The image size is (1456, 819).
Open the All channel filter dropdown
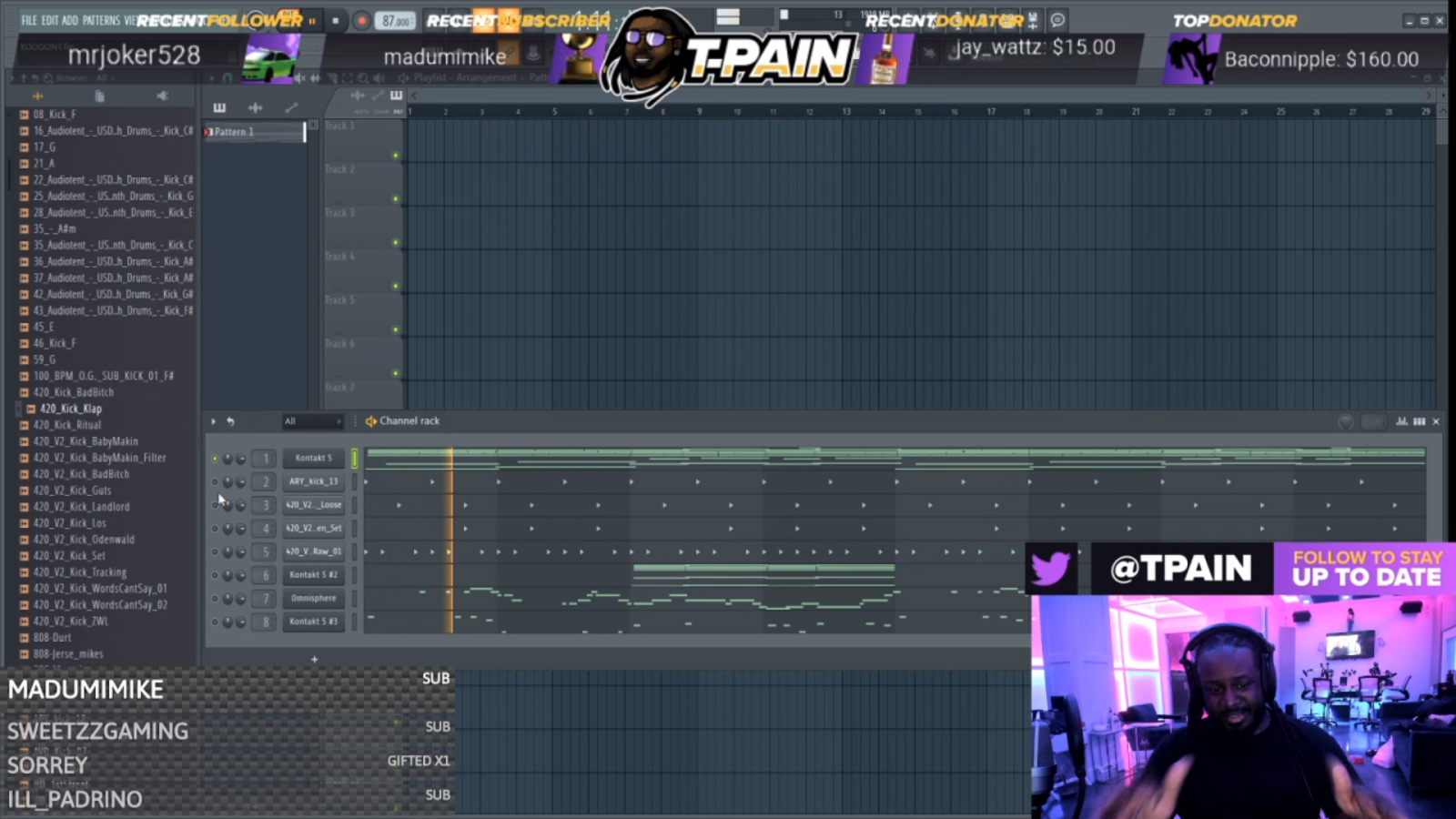point(312,421)
